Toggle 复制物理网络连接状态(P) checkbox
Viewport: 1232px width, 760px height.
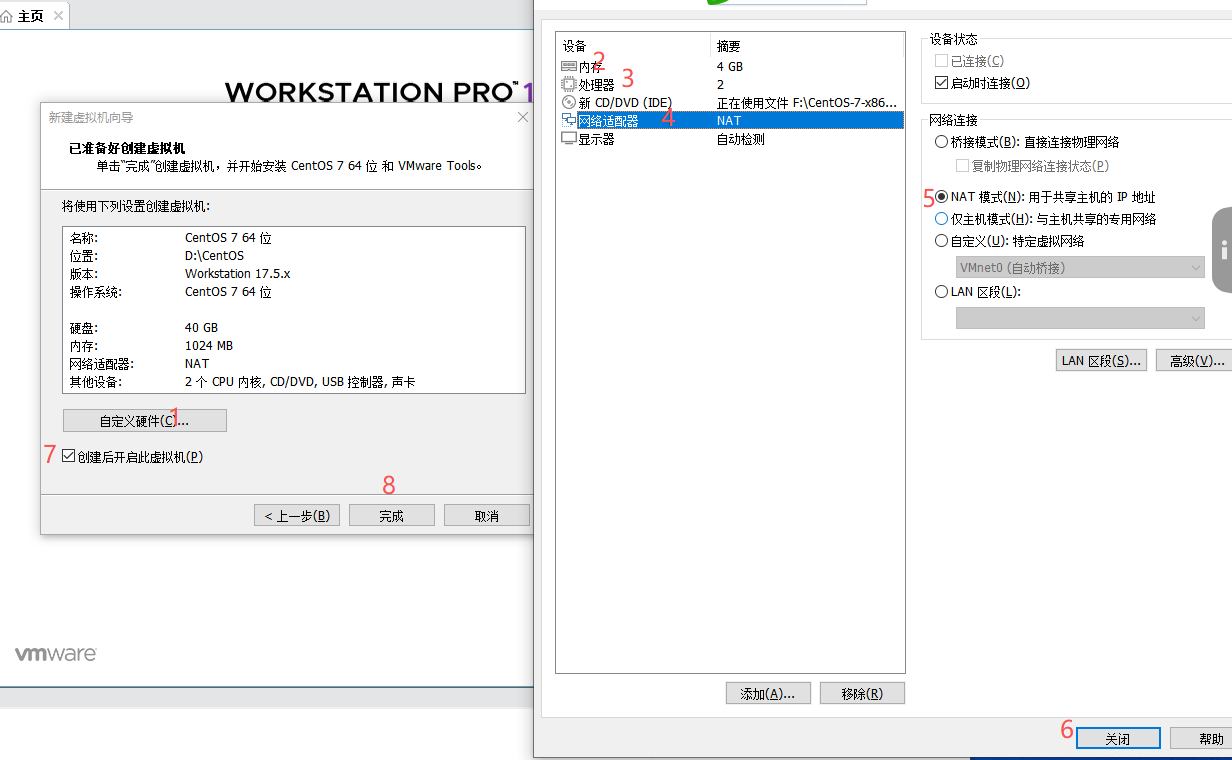[x=963, y=166]
